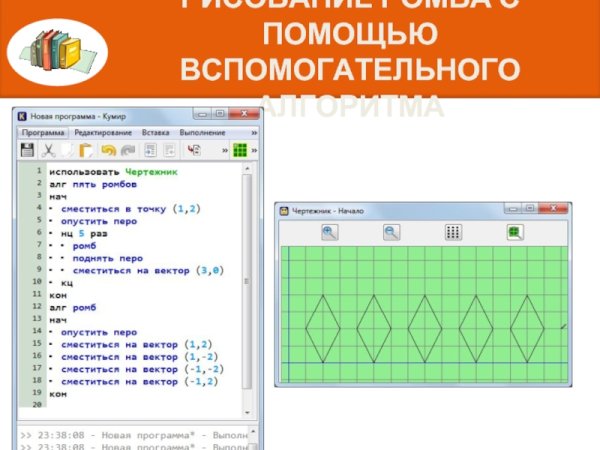The width and height of the screenshot is (600, 450).
Task: Click 'поднять перо' on line 8
Action: pos(108,259)
